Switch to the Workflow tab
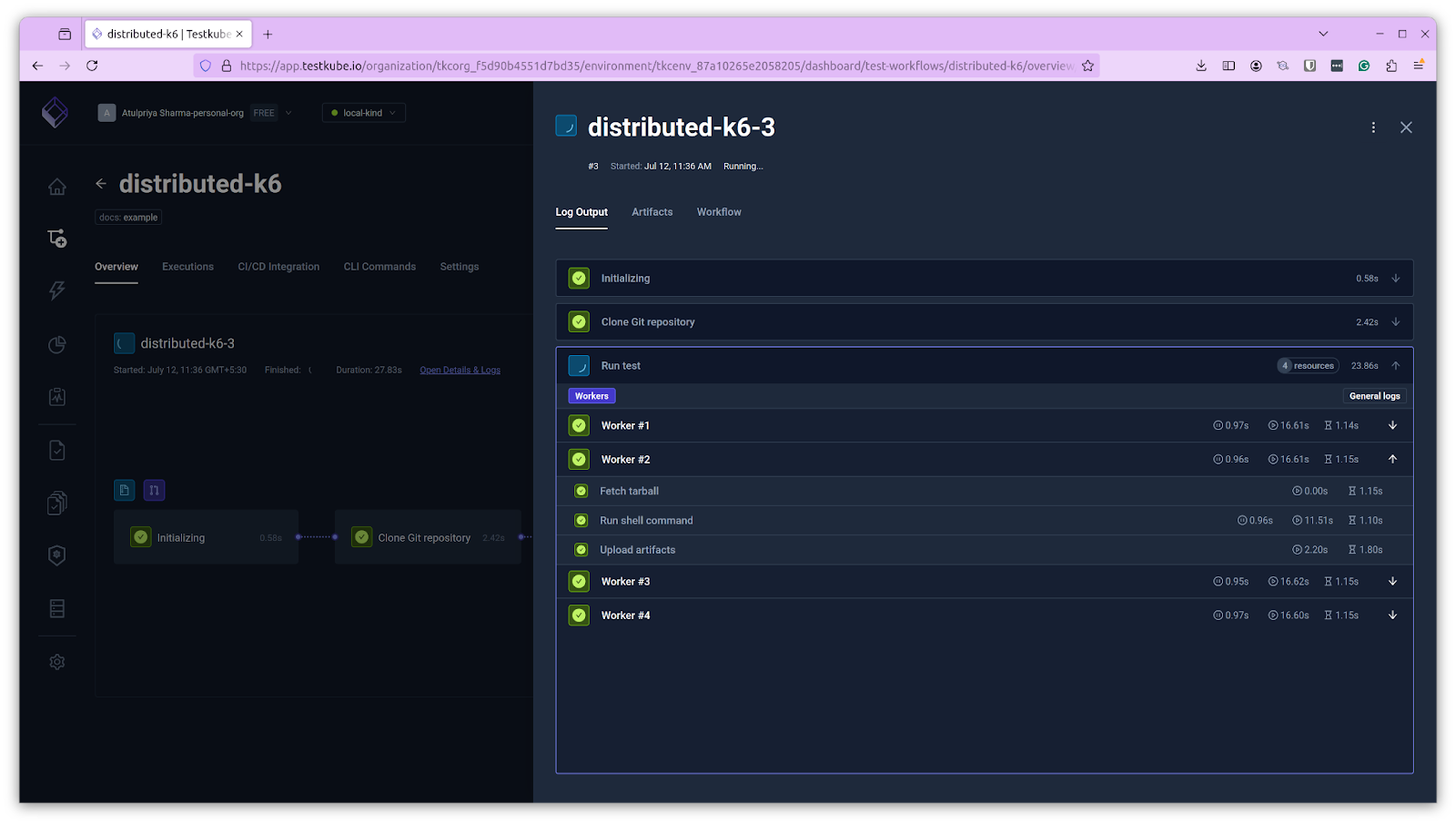The image size is (1456, 824). (719, 212)
